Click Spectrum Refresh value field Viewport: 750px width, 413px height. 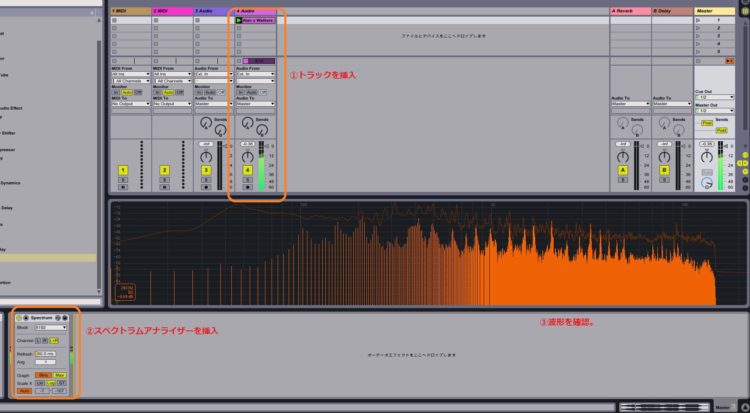45,354
